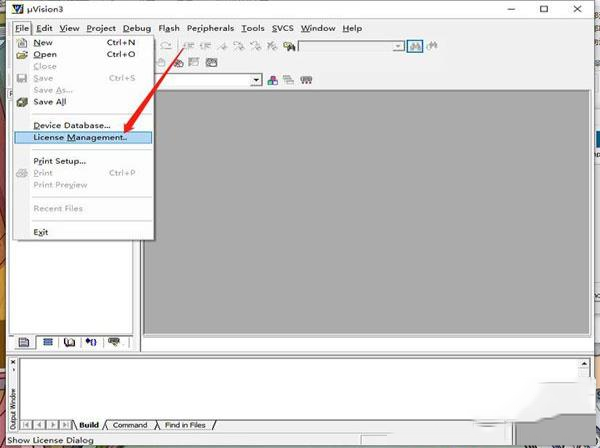
Task: Select Device Database from File menu
Action: pyautogui.click(x=72, y=125)
